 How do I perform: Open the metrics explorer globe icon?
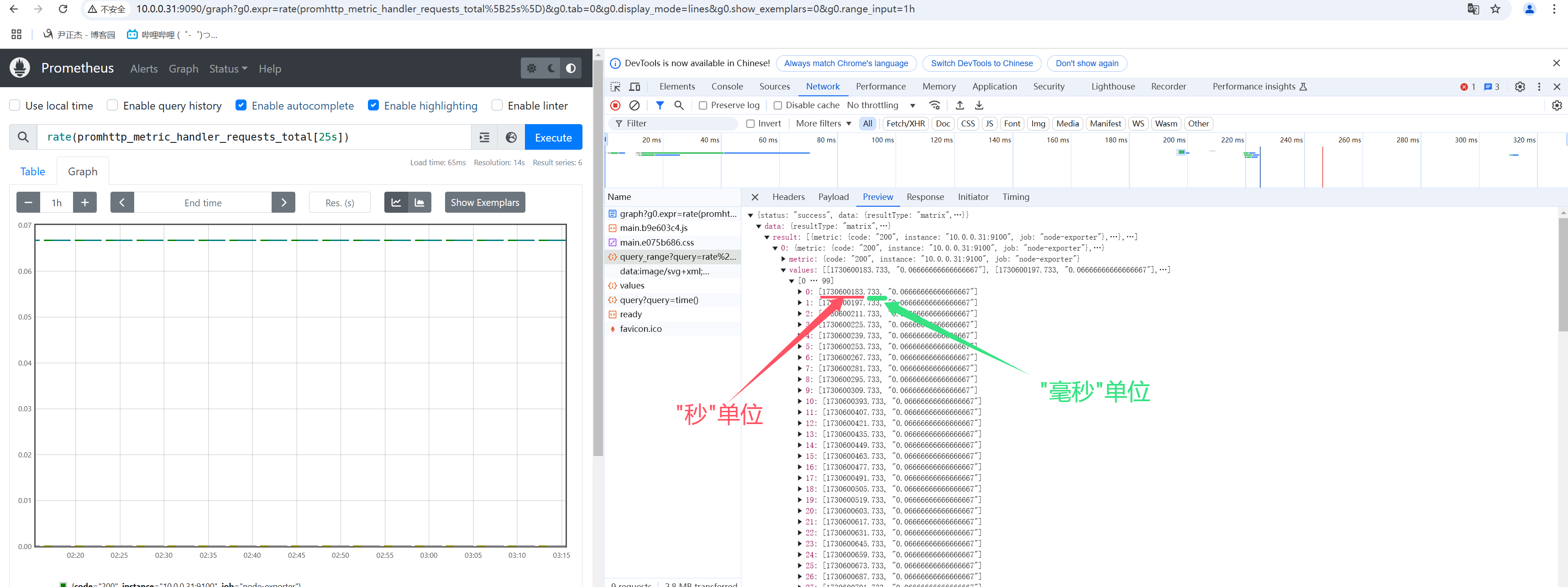point(511,137)
